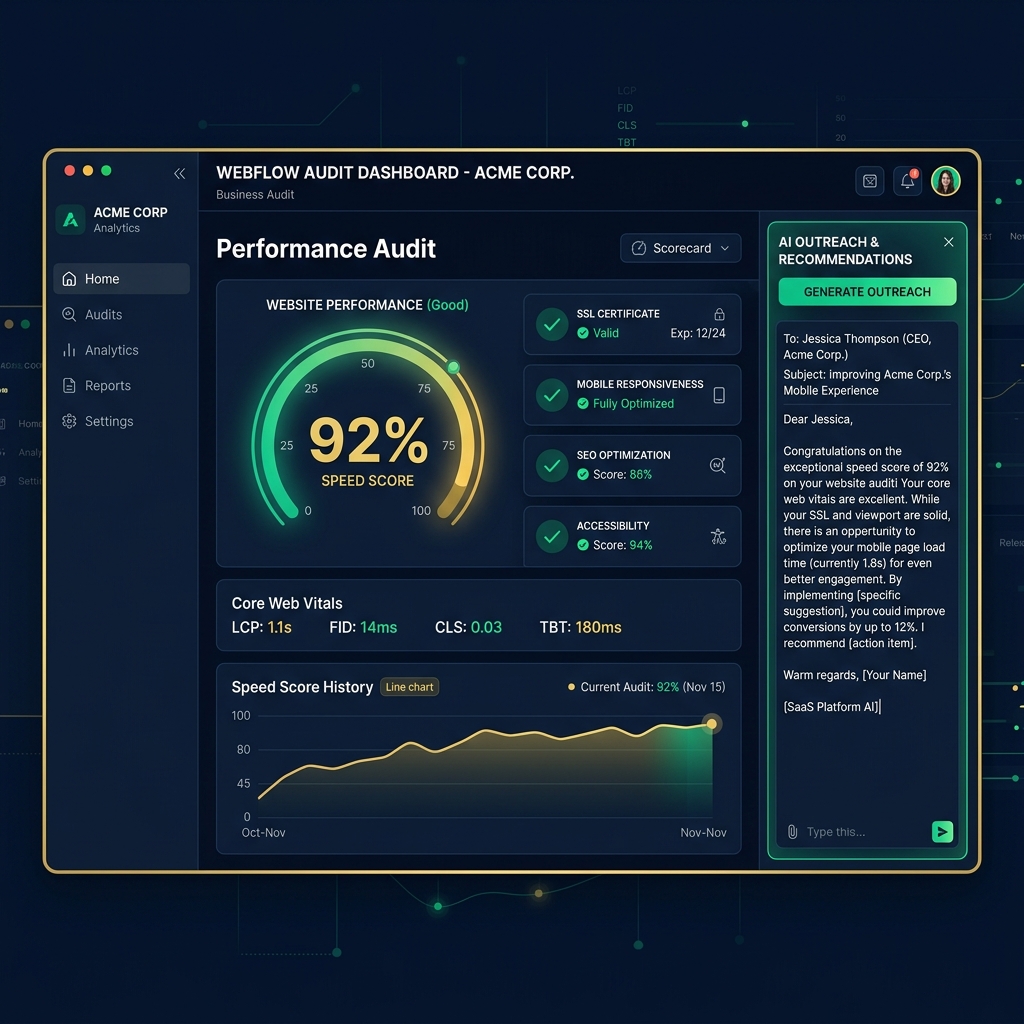Screen dimensions: 1024x1024
Task: Click the accessibility person icon
Action: click(x=718, y=536)
